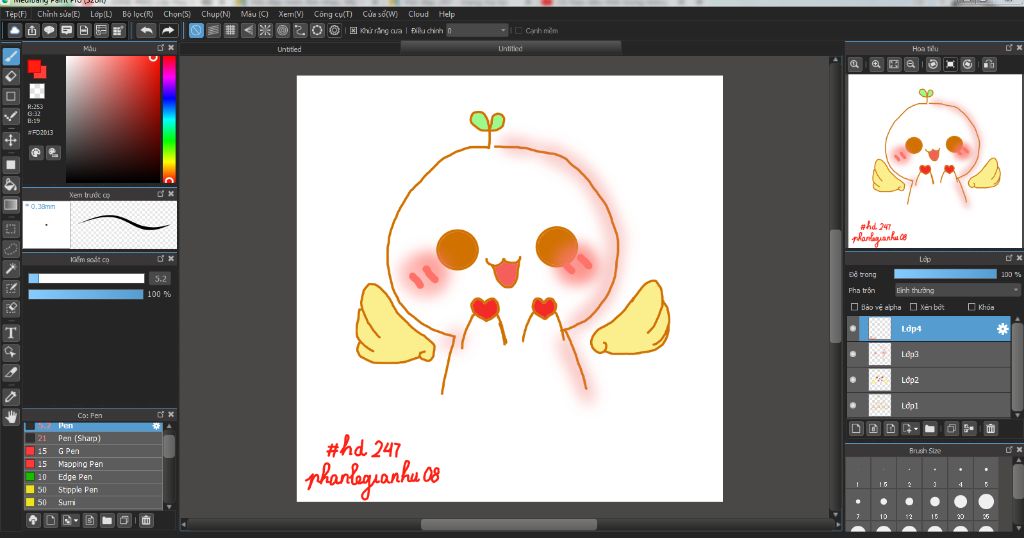The height and width of the screenshot is (538, 1024).
Task: Select the Move tool
Action: click(x=10, y=140)
